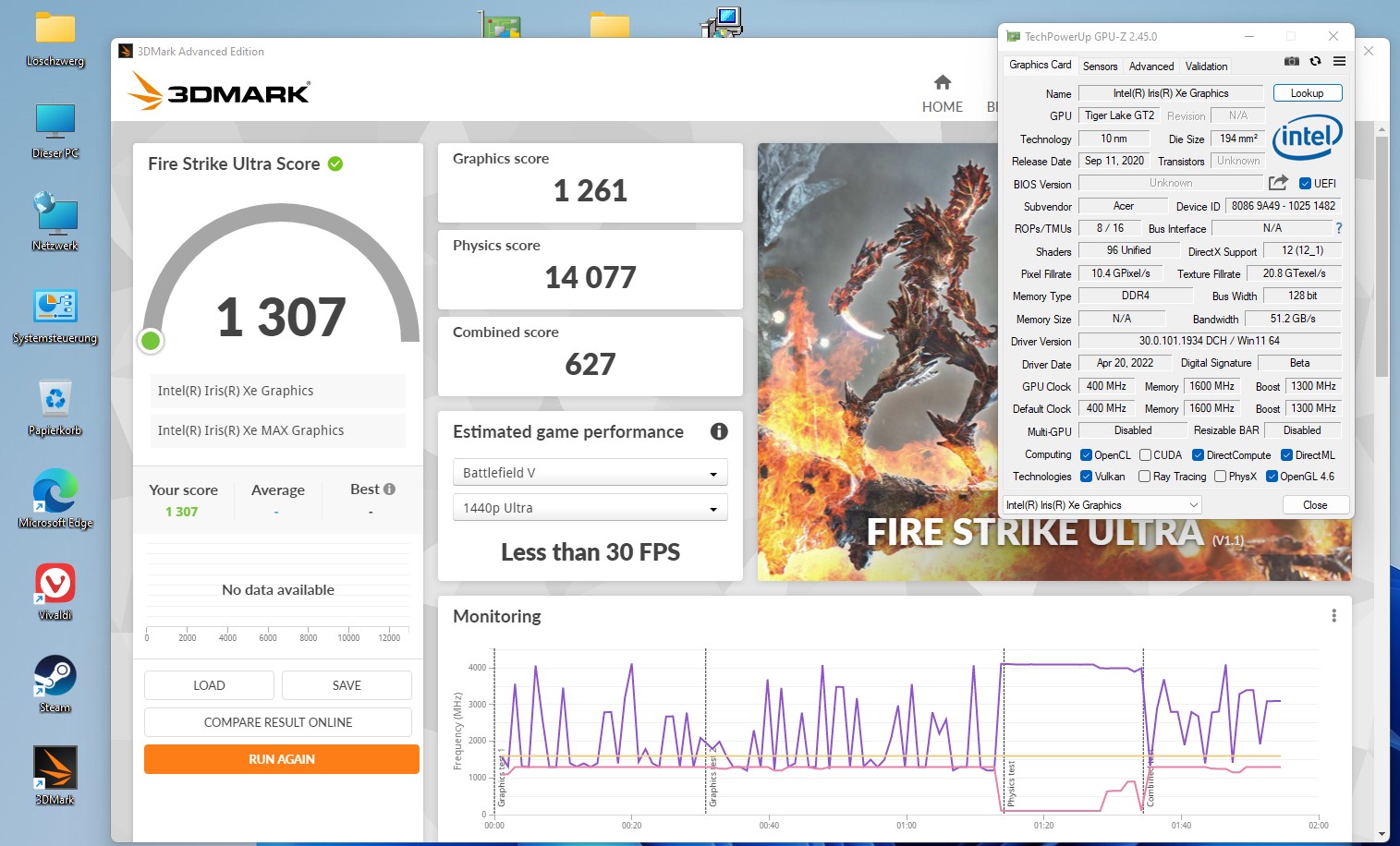Toggle DirectCompute checkbox
The image size is (1400, 846).
click(1198, 455)
